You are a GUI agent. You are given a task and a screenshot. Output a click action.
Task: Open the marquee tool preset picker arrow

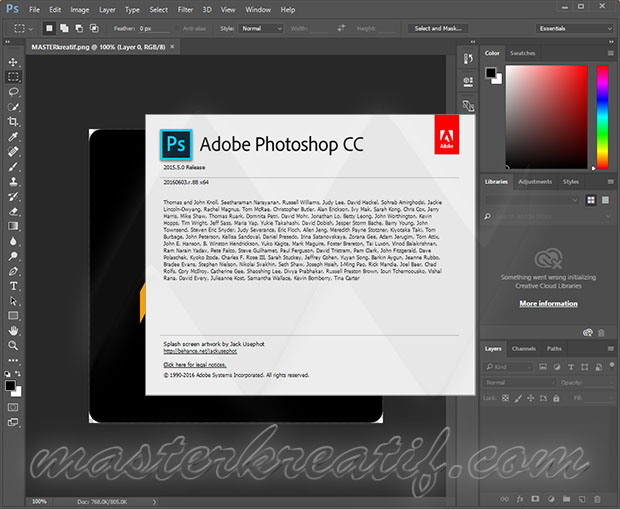point(30,28)
